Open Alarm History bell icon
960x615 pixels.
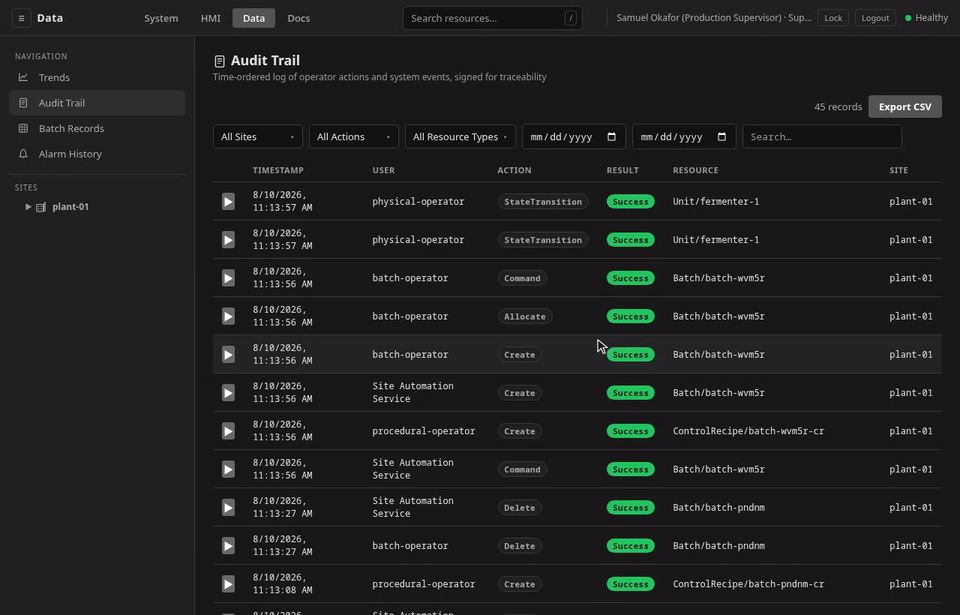[x=23, y=154]
